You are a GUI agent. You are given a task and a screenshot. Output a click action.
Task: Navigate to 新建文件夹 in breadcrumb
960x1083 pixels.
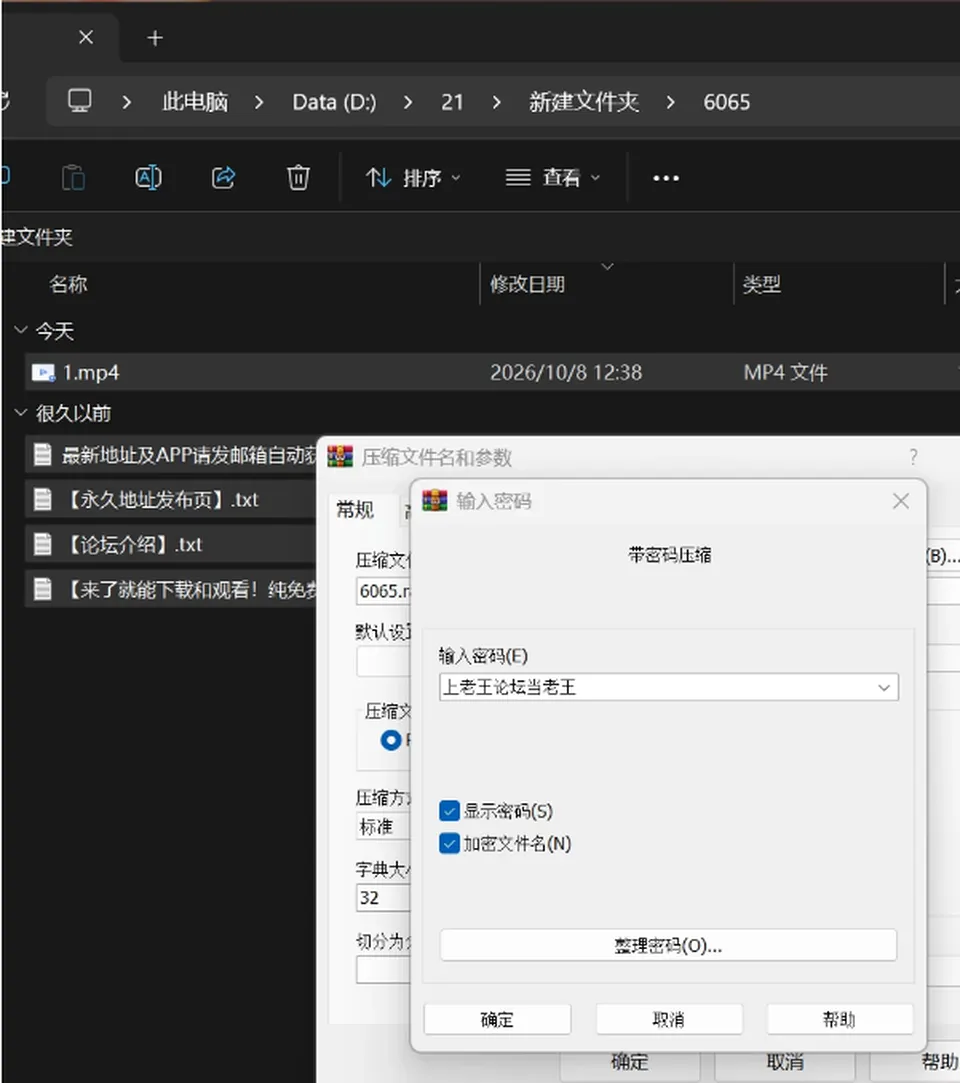pos(584,102)
